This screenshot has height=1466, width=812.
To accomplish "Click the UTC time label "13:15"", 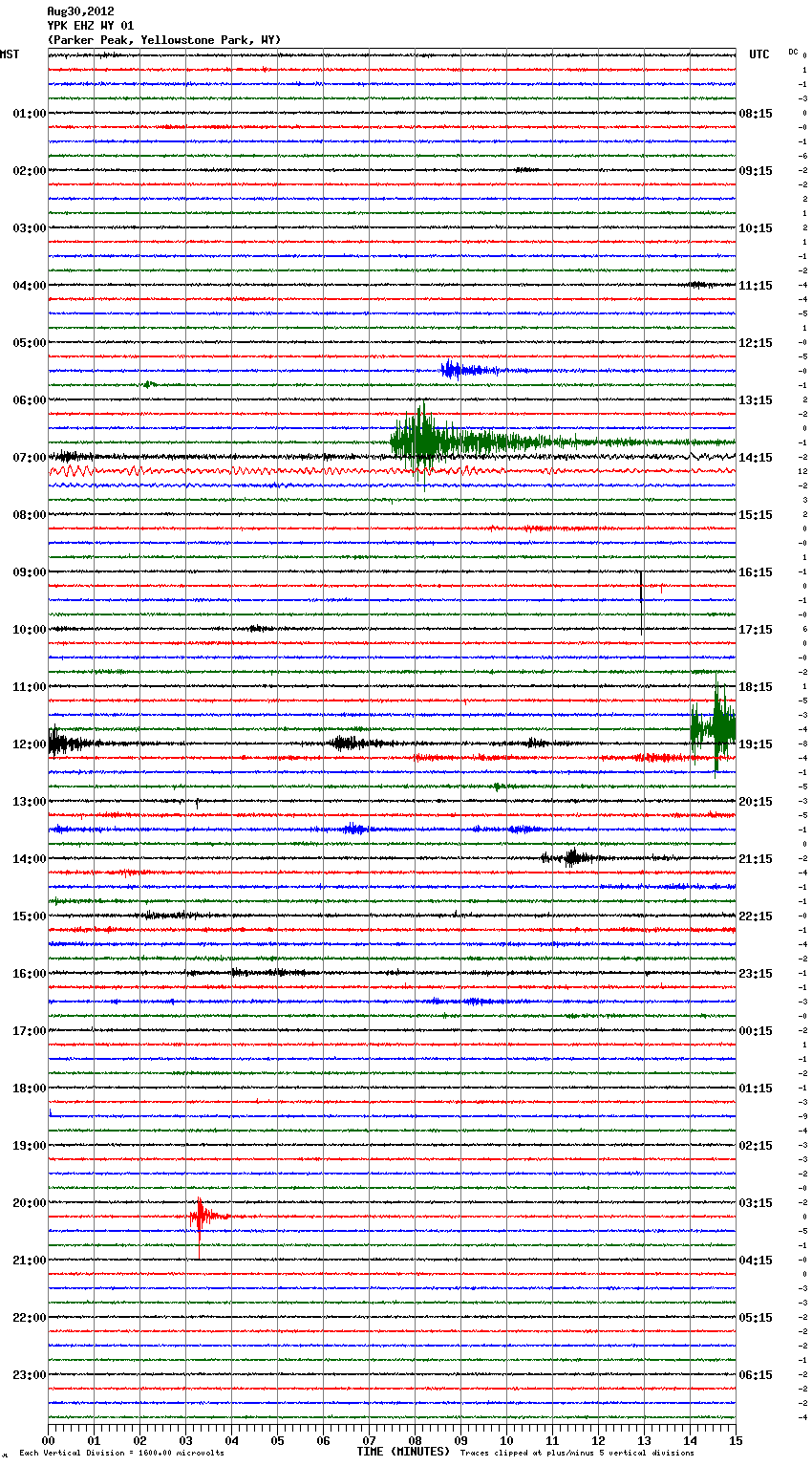I will tap(756, 400).
